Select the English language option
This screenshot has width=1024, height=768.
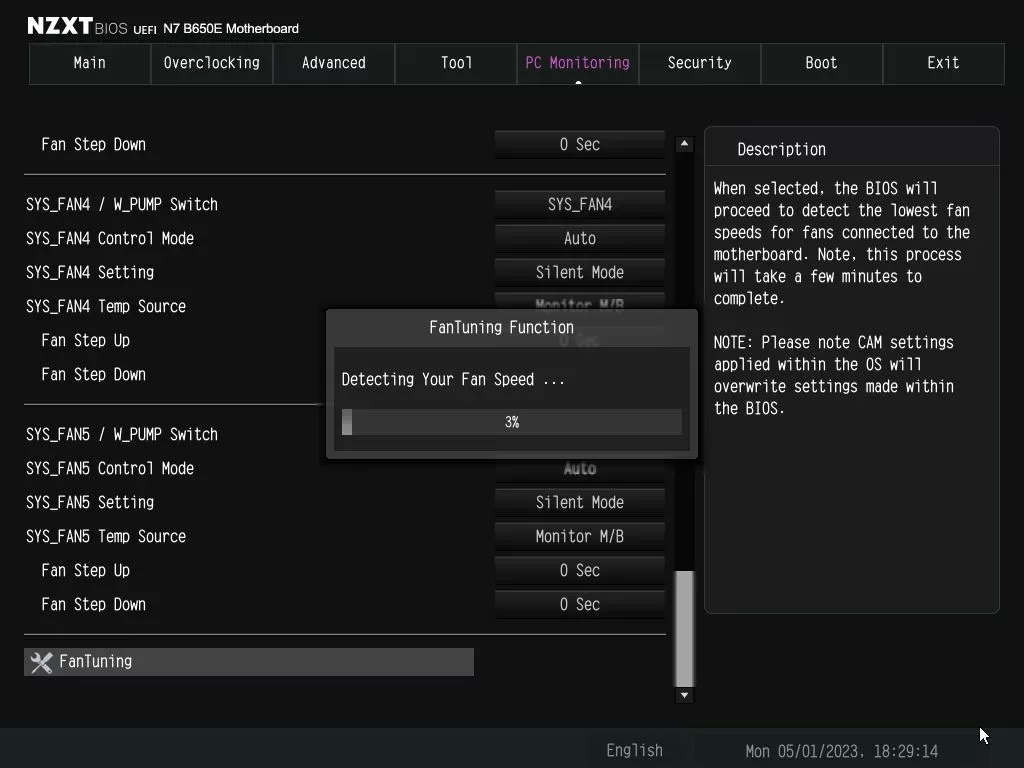(x=634, y=750)
